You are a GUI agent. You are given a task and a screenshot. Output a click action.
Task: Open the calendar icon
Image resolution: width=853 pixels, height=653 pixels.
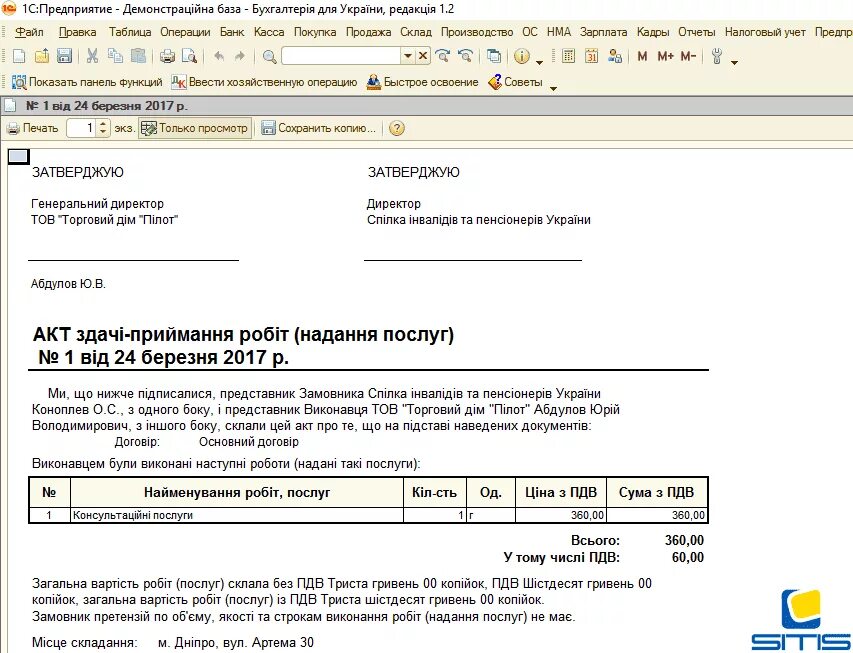591,56
